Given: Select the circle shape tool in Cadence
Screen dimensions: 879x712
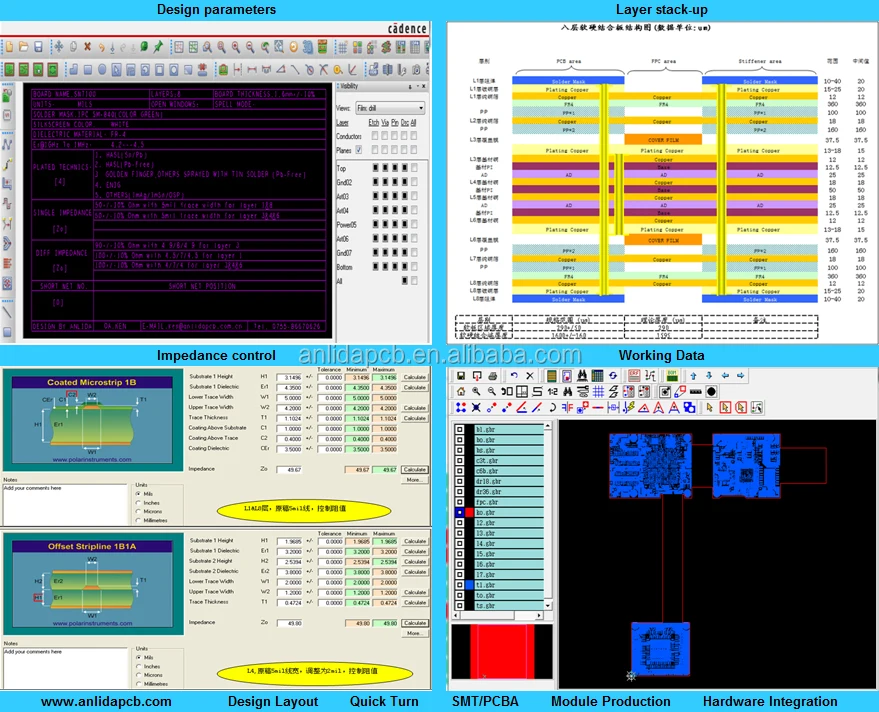Looking at the screenshot, I should (102, 70).
